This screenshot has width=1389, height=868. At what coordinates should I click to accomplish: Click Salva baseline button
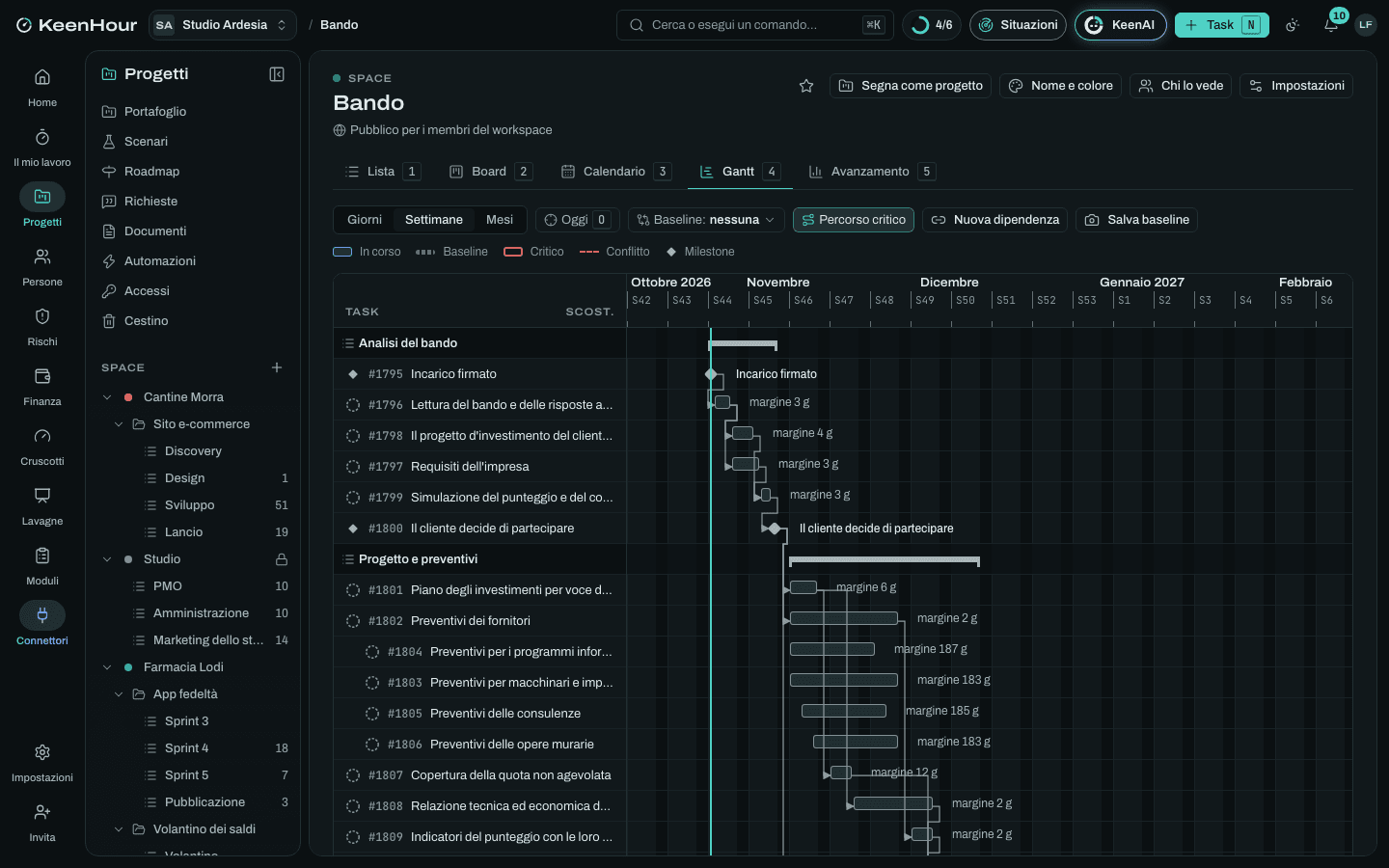point(1137,220)
